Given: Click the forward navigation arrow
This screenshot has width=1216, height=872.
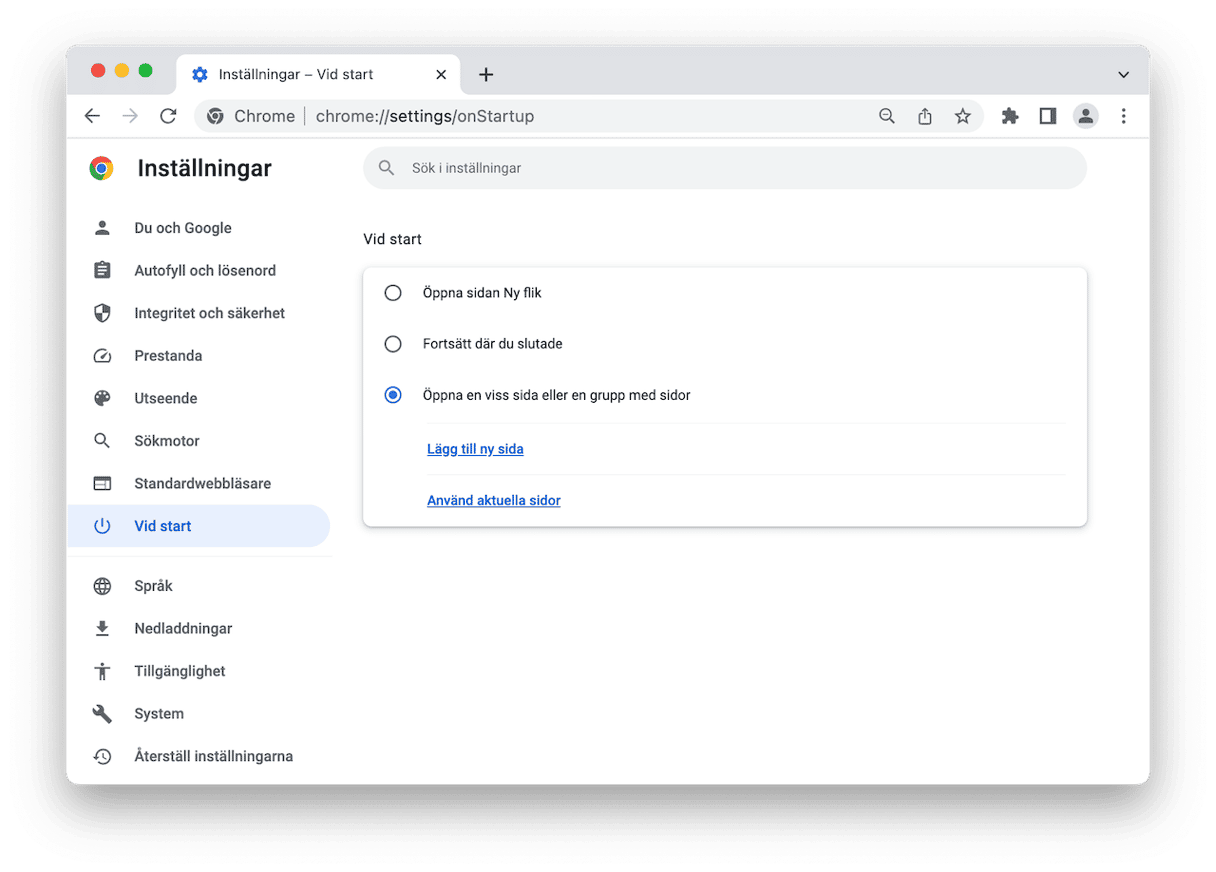Looking at the screenshot, I should pos(130,116).
